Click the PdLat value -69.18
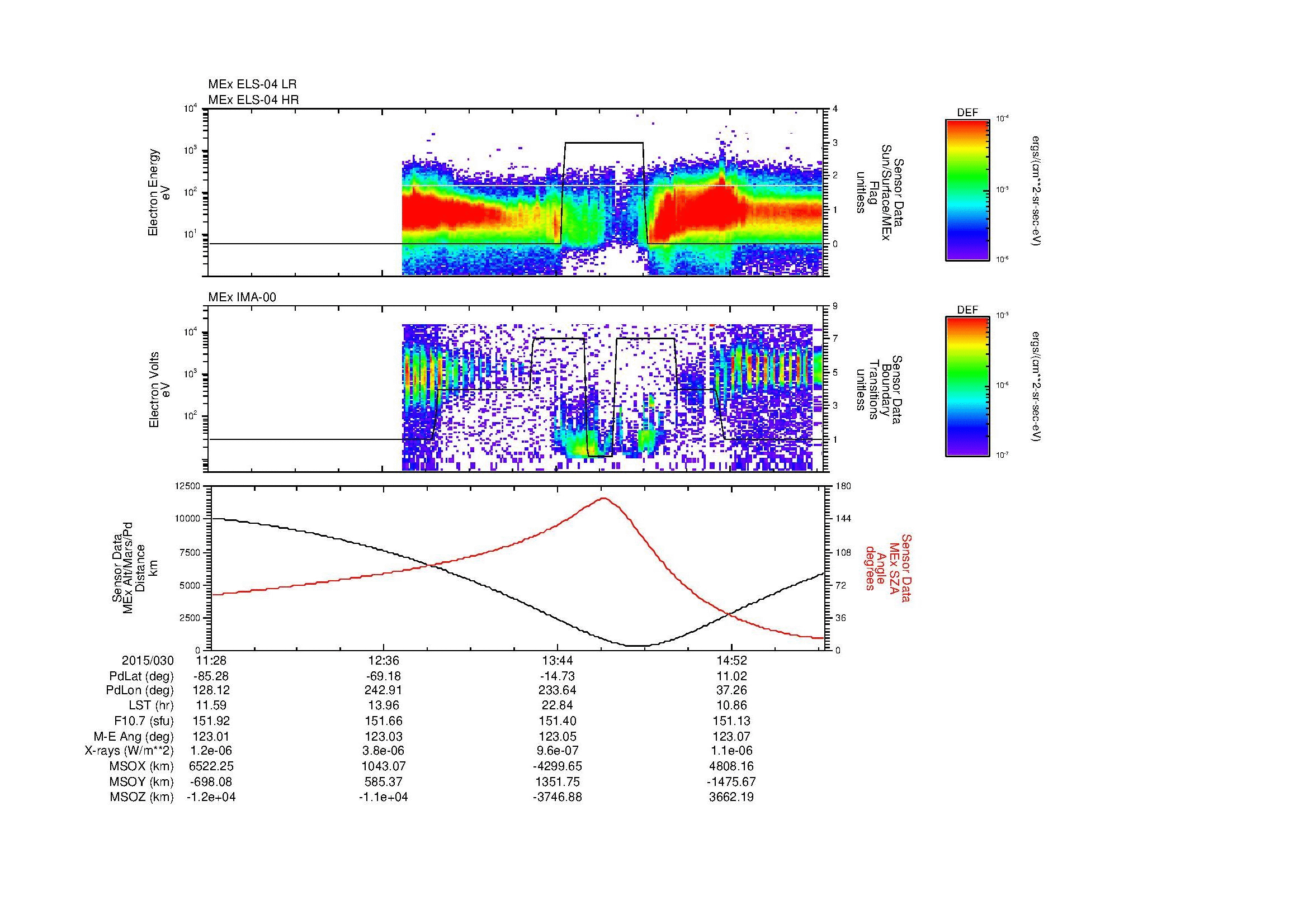The image size is (1308, 924). tap(384, 676)
